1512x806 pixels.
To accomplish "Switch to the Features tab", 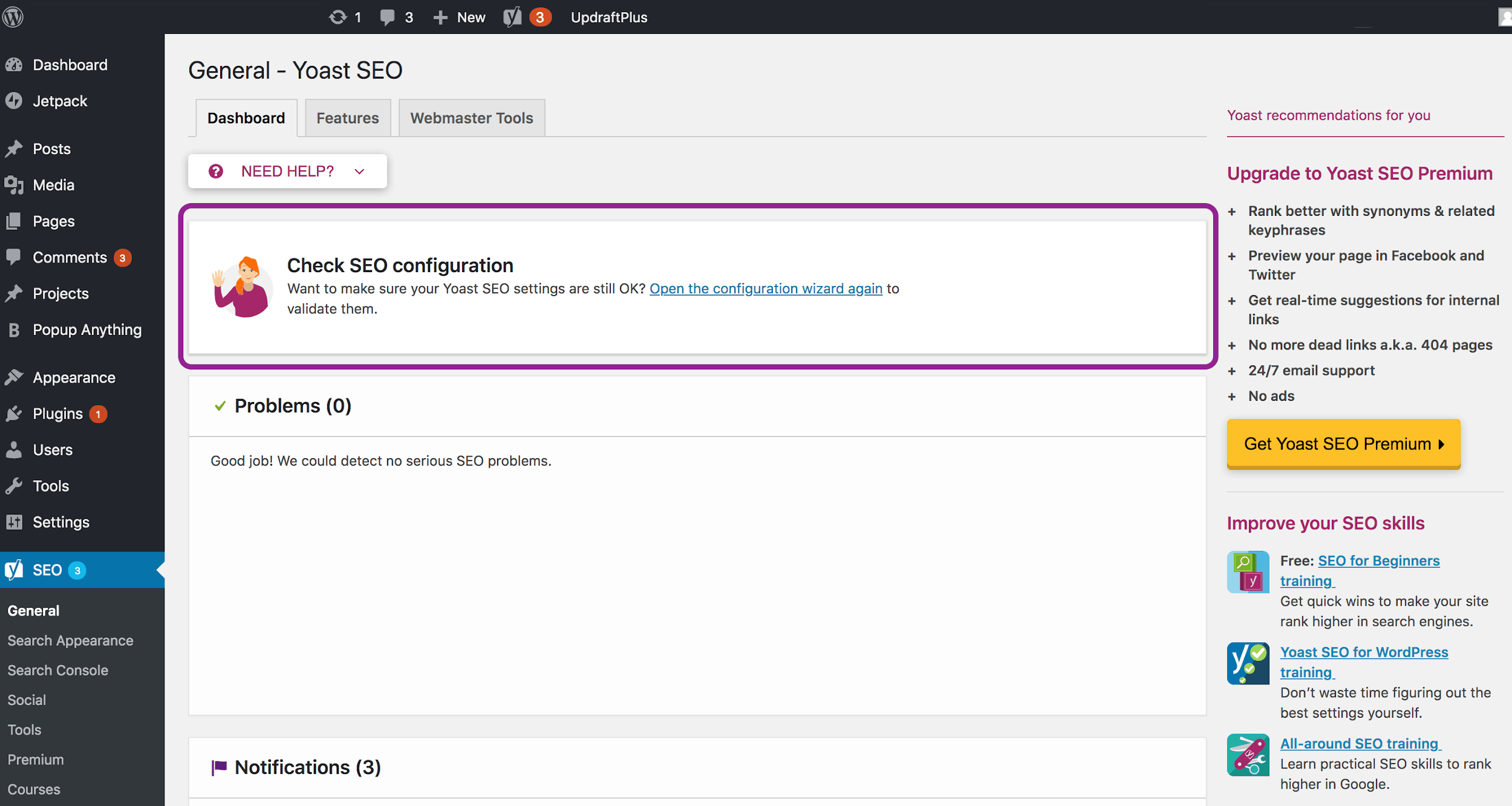I will [347, 117].
